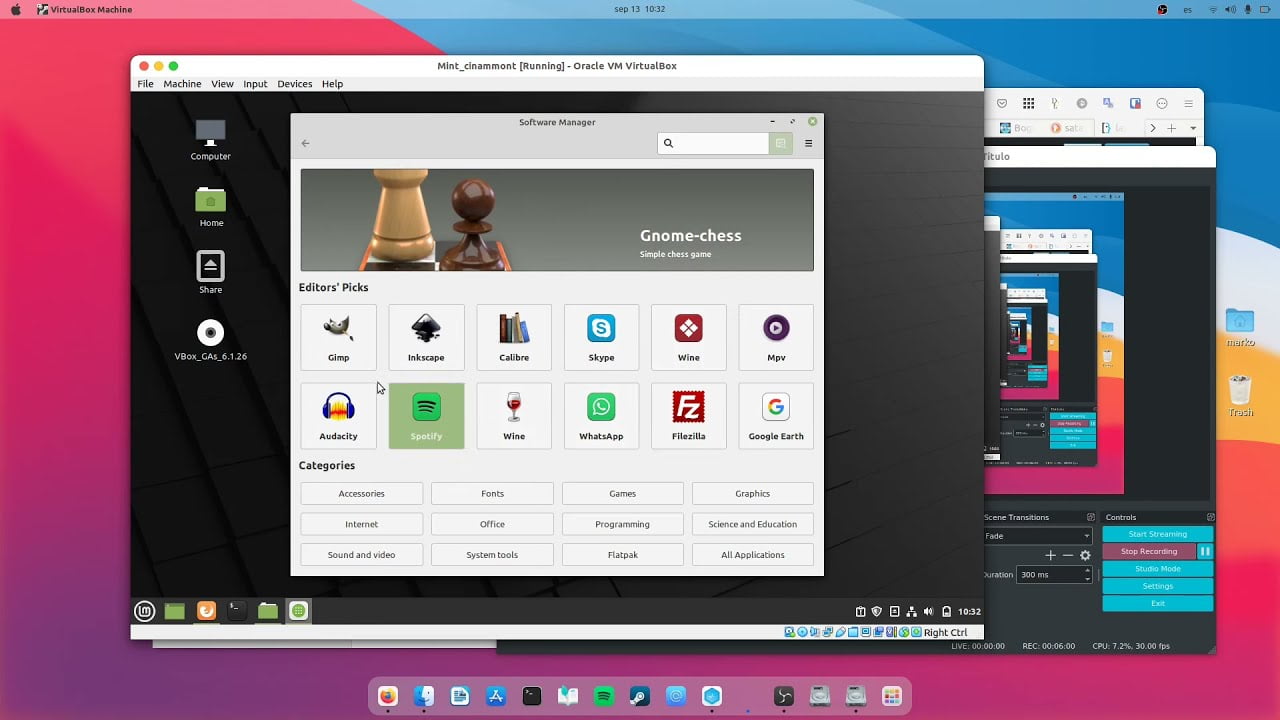Click the Mint panel volume icon
The width and height of the screenshot is (1280, 720).
pos(929,611)
